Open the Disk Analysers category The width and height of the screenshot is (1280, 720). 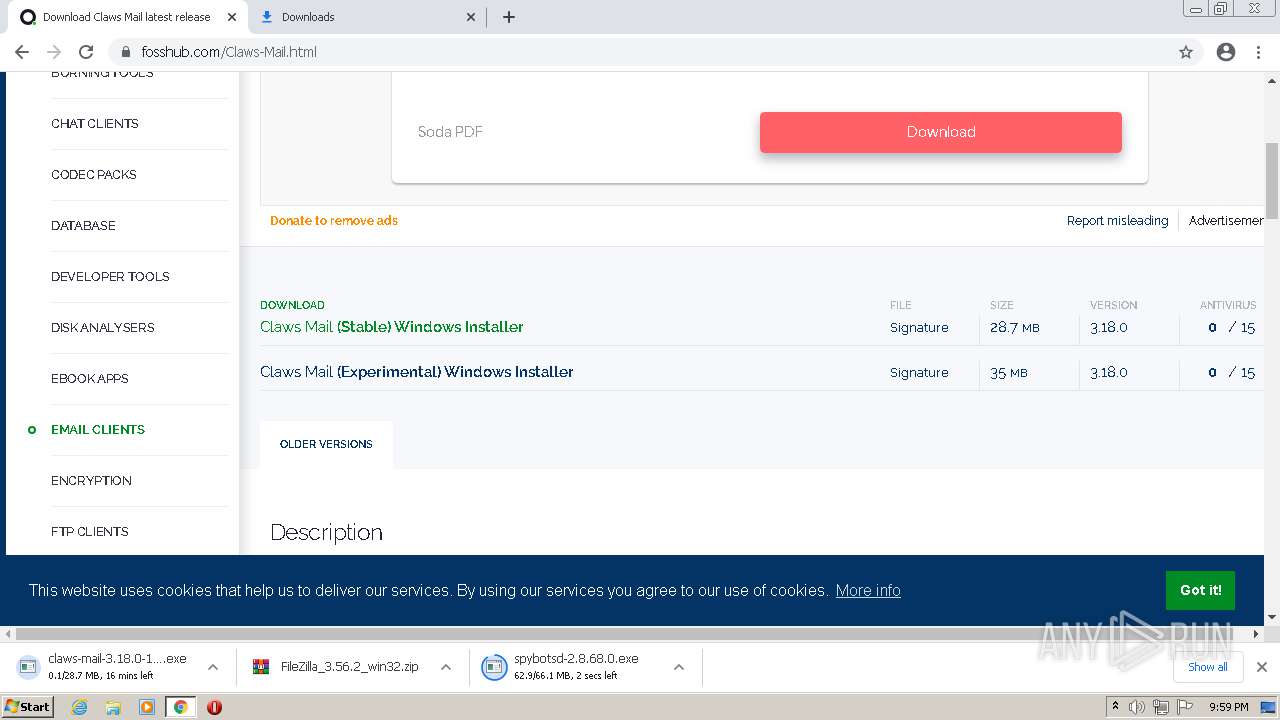click(x=103, y=328)
